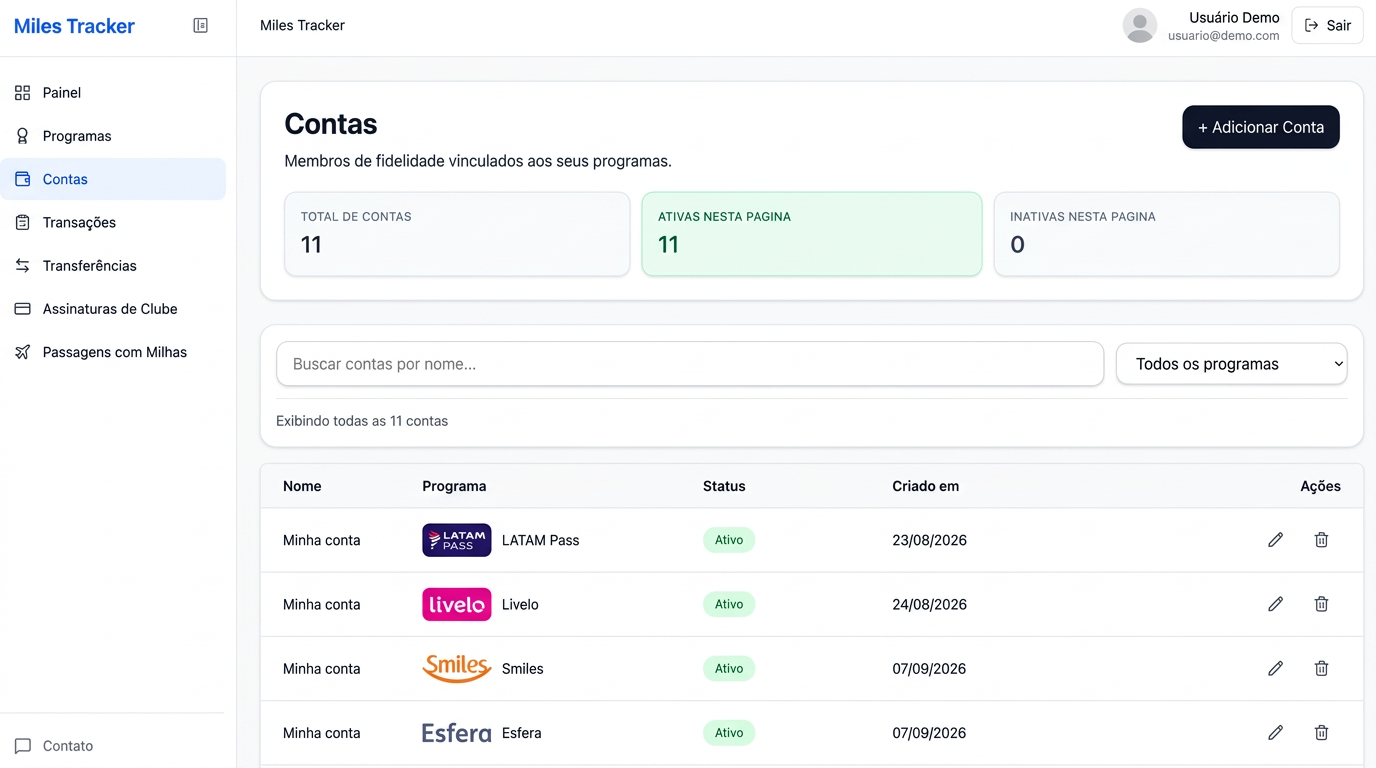Viewport: 1376px width, 768px height.
Task: Click the Smiles orange logo
Action: (457, 668)
